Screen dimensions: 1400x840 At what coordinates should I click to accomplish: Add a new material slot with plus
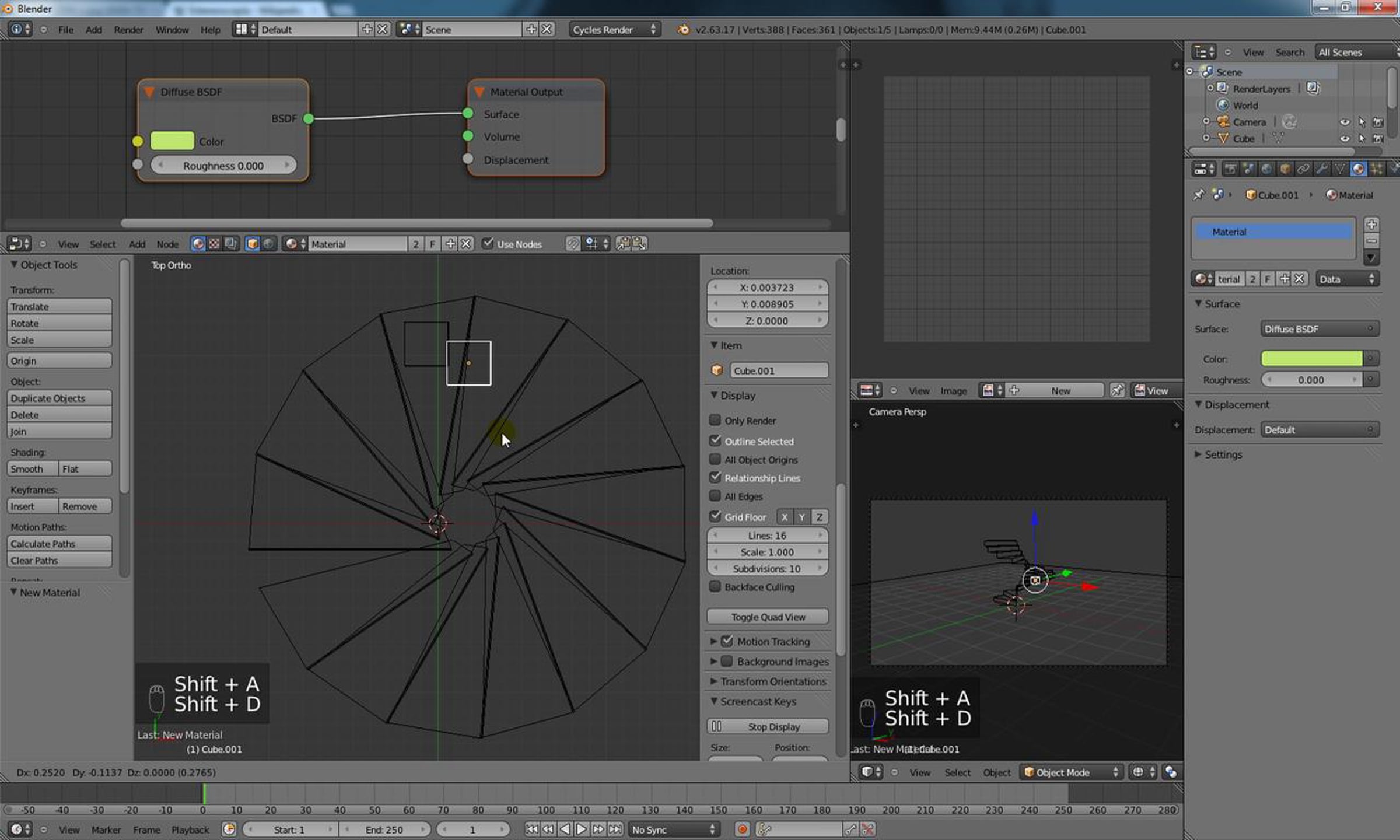[x=1371, y=224]
